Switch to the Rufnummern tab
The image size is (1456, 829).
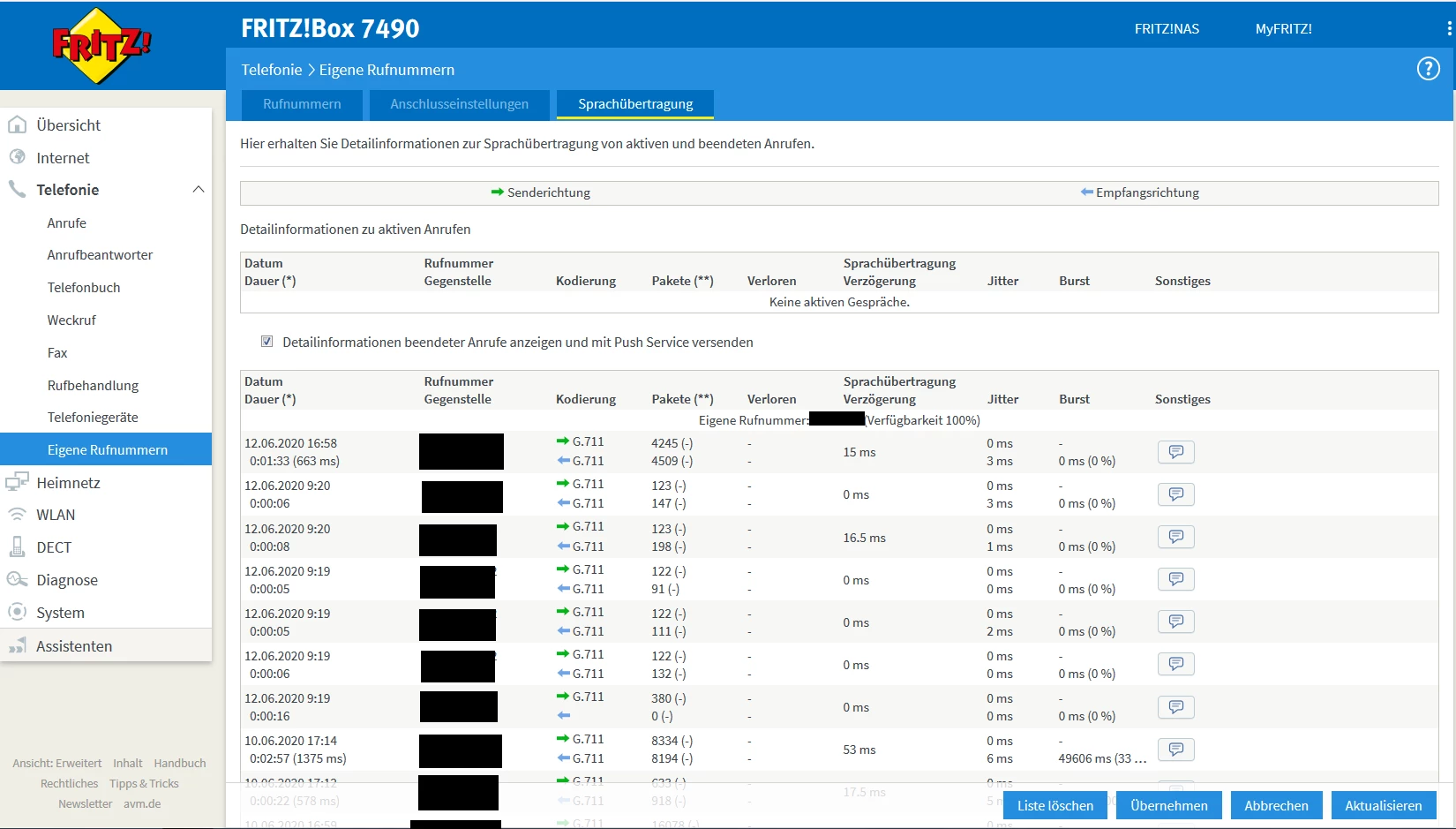click(x=302, y=104)
